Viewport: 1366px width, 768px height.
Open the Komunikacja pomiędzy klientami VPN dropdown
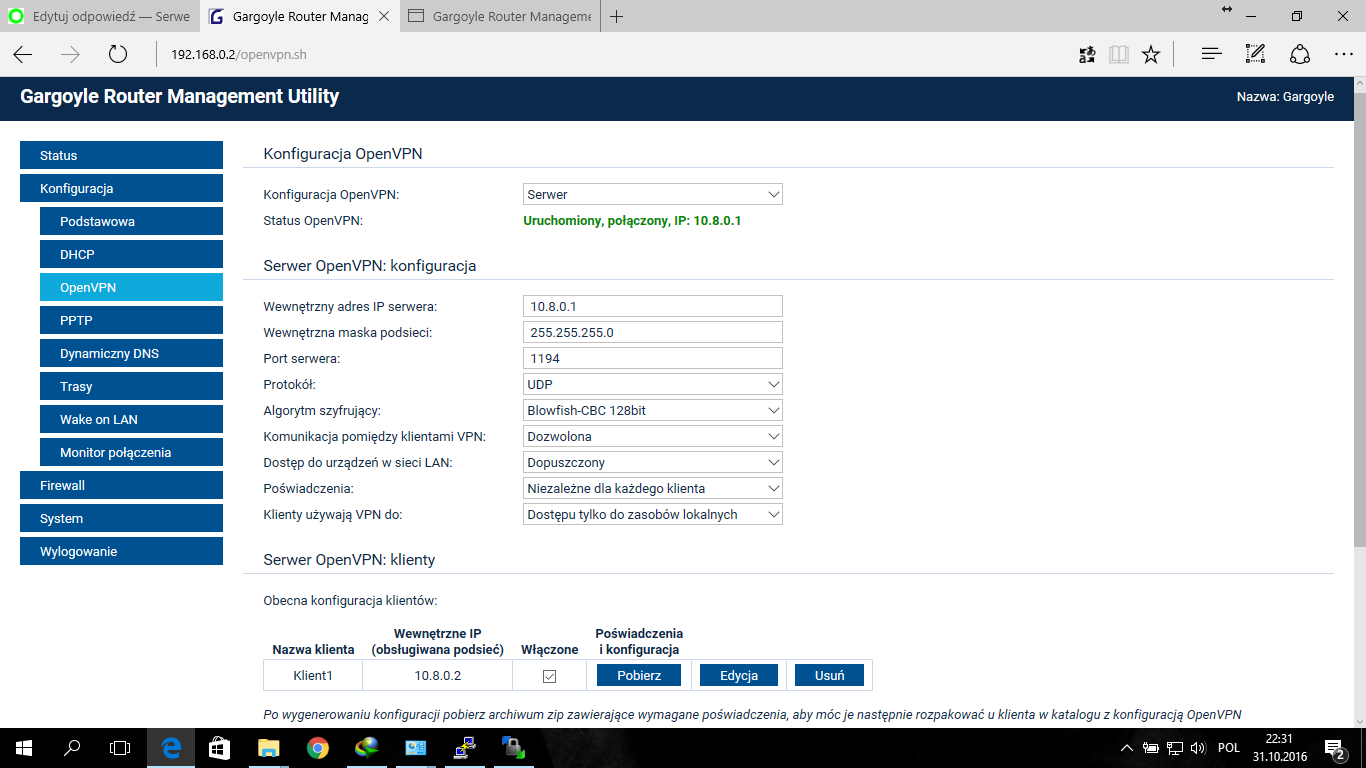click(x=653, y=436)
